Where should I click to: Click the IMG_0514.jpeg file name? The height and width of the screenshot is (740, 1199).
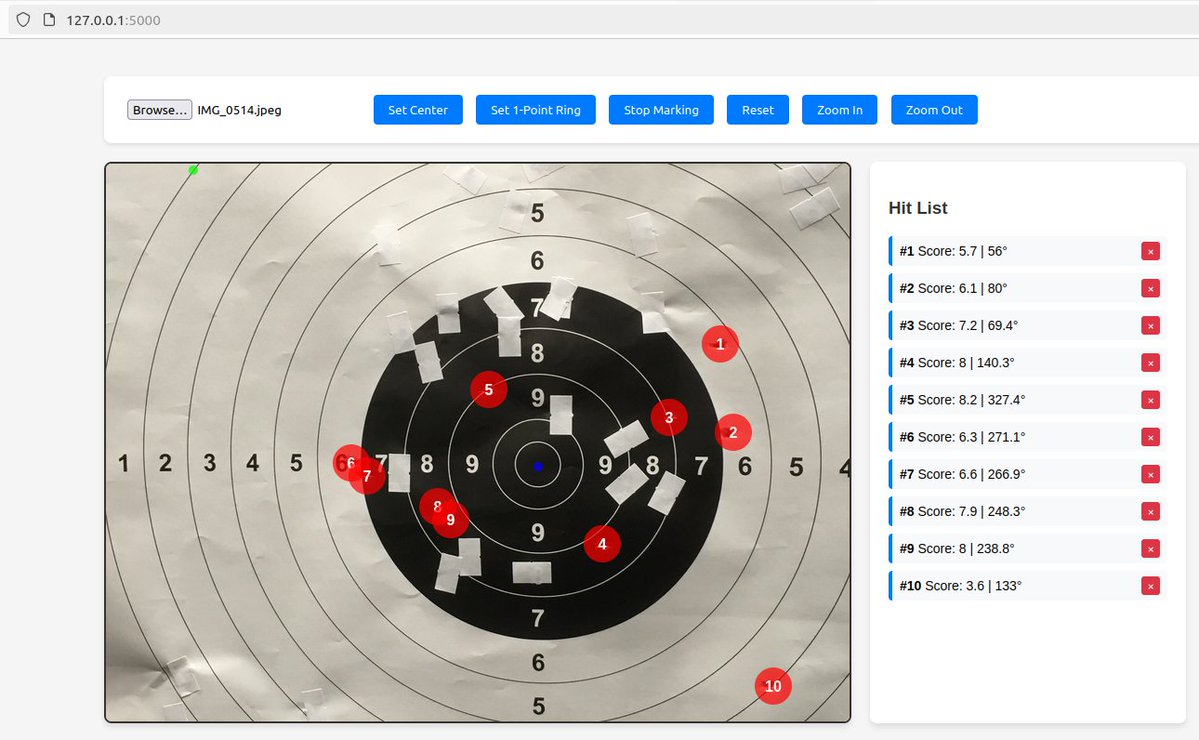coord(239,110)
